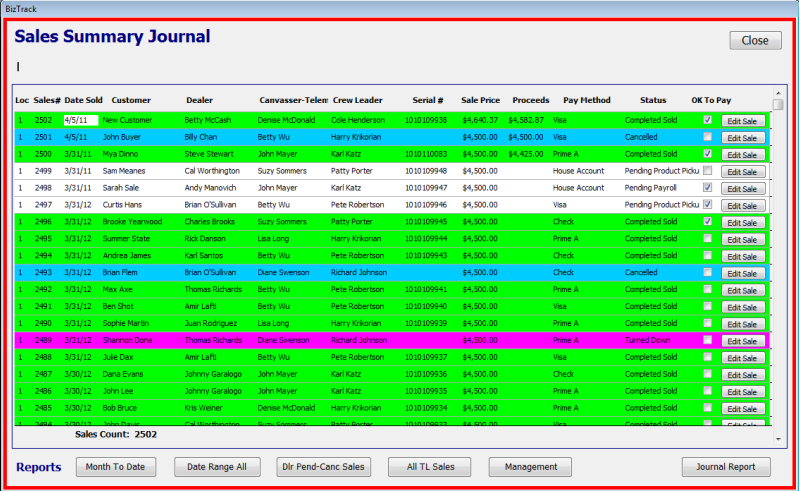
Task: Edit sale 2501 for John Buyer
Action: (743, 138)
